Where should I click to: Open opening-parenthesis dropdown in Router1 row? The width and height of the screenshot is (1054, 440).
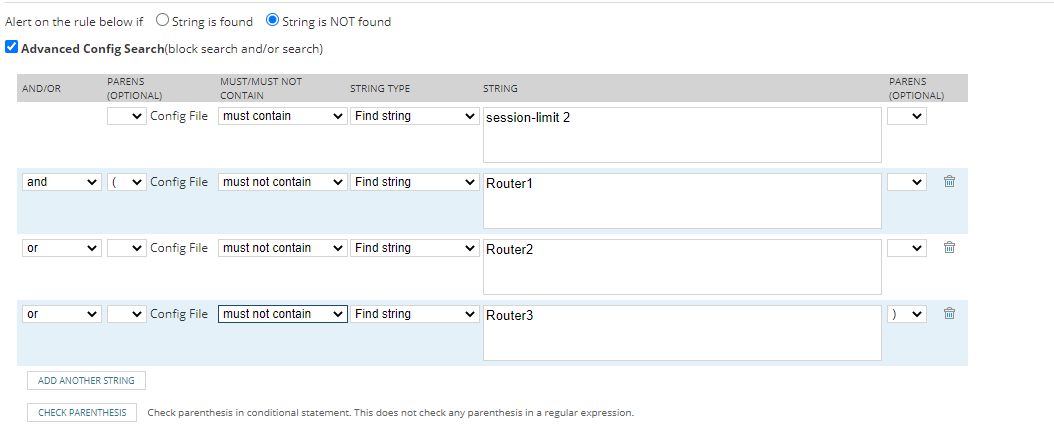pyautogui.click(x=127, y=182)
